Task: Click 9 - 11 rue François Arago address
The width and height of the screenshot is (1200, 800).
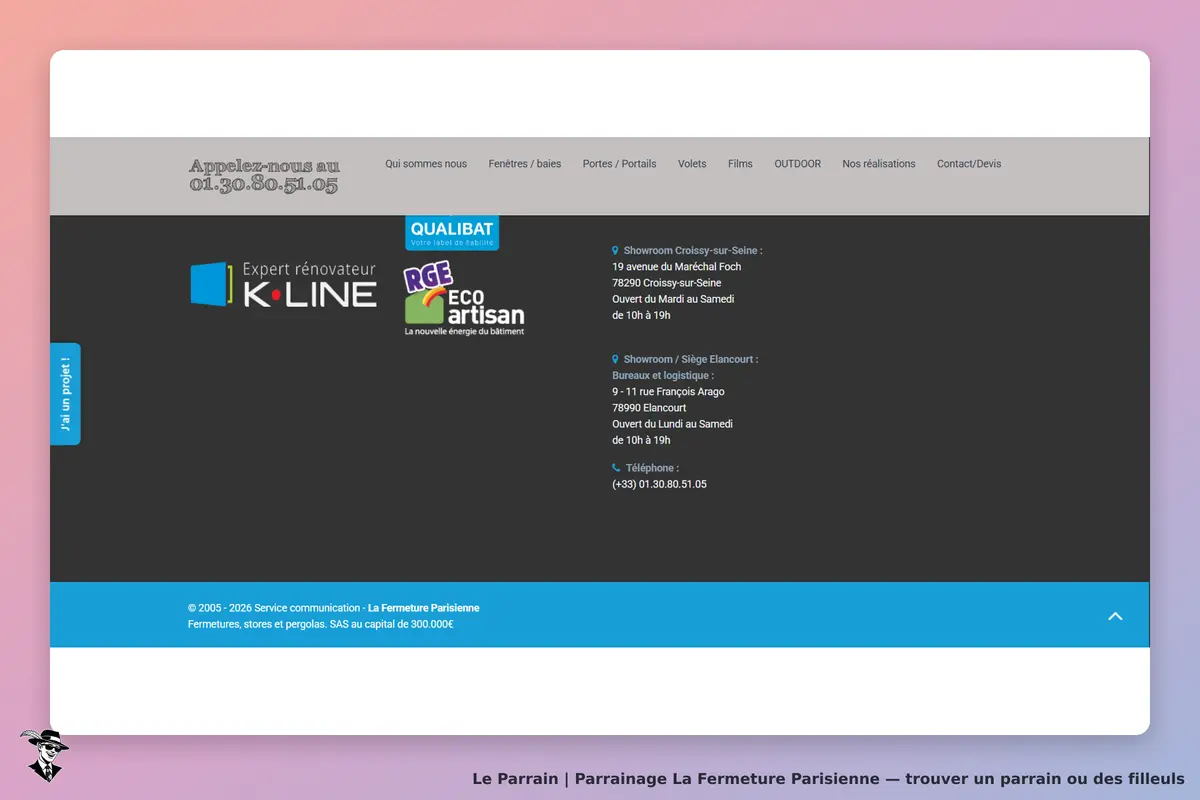Action: [668, 392]
